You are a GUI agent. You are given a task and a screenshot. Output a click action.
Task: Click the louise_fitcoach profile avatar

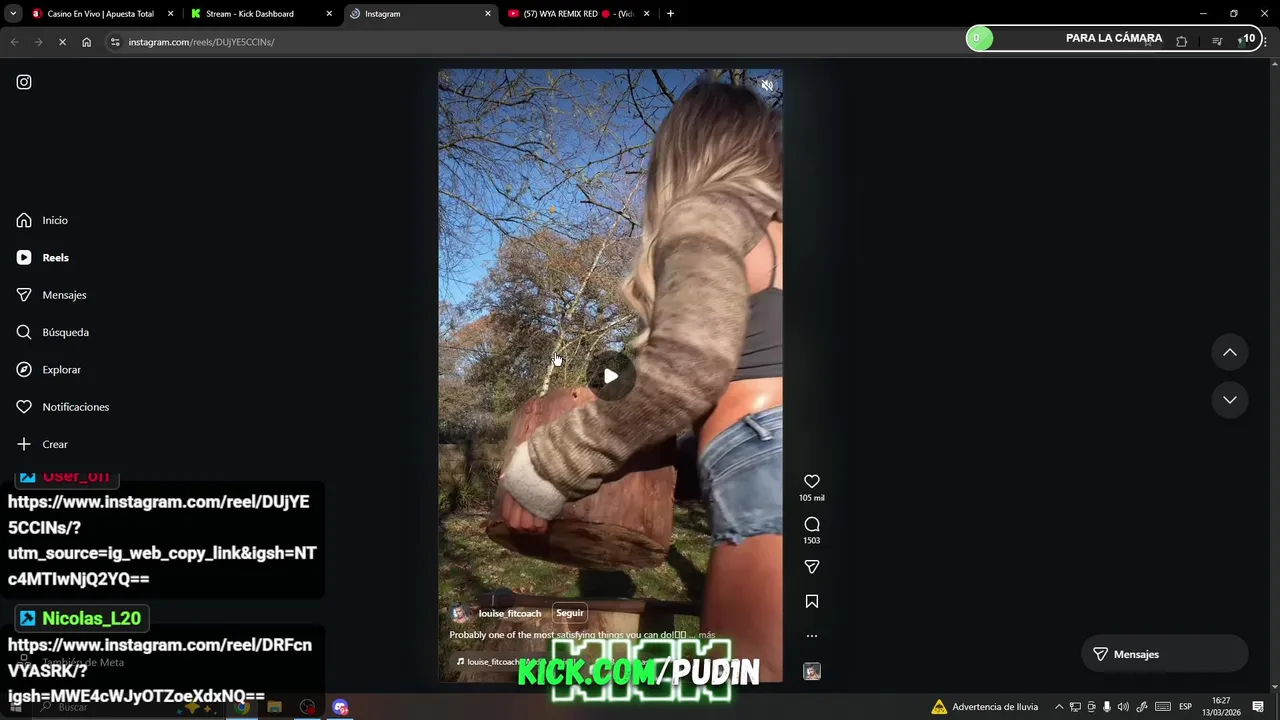(x=460, y=613)
